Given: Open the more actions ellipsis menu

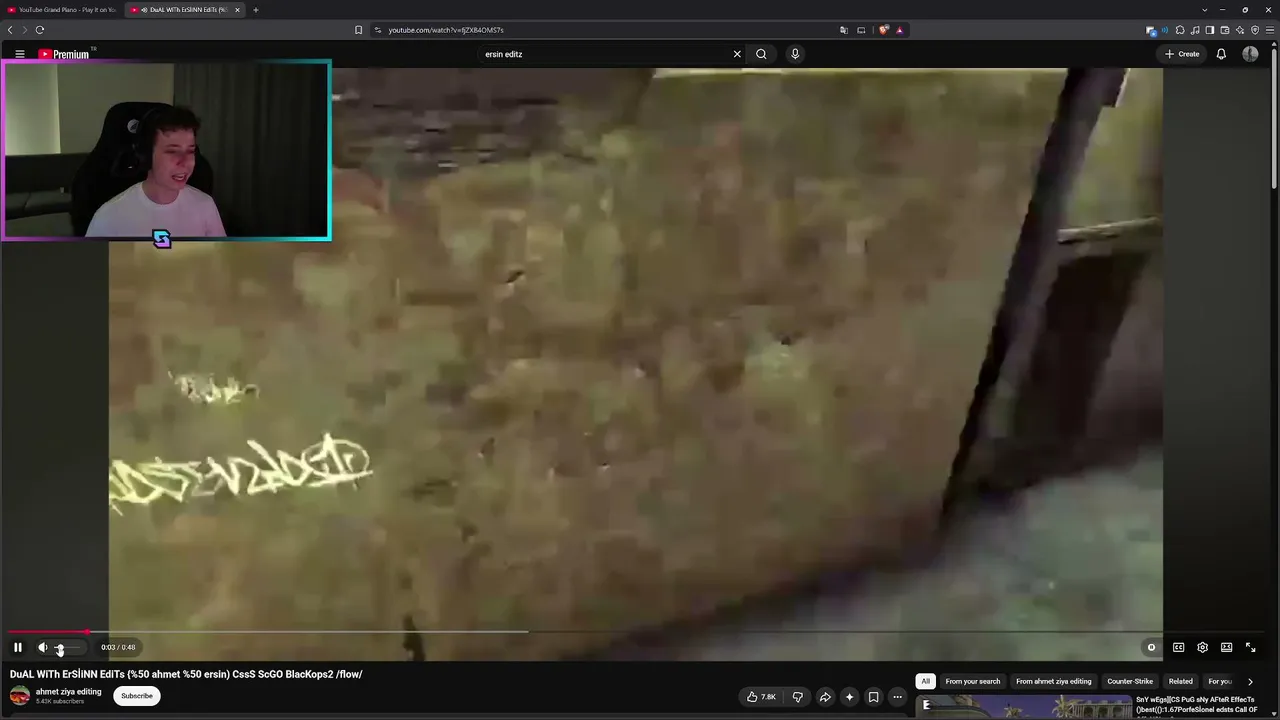Looking at the screenshot, I should tap(897, 697).
